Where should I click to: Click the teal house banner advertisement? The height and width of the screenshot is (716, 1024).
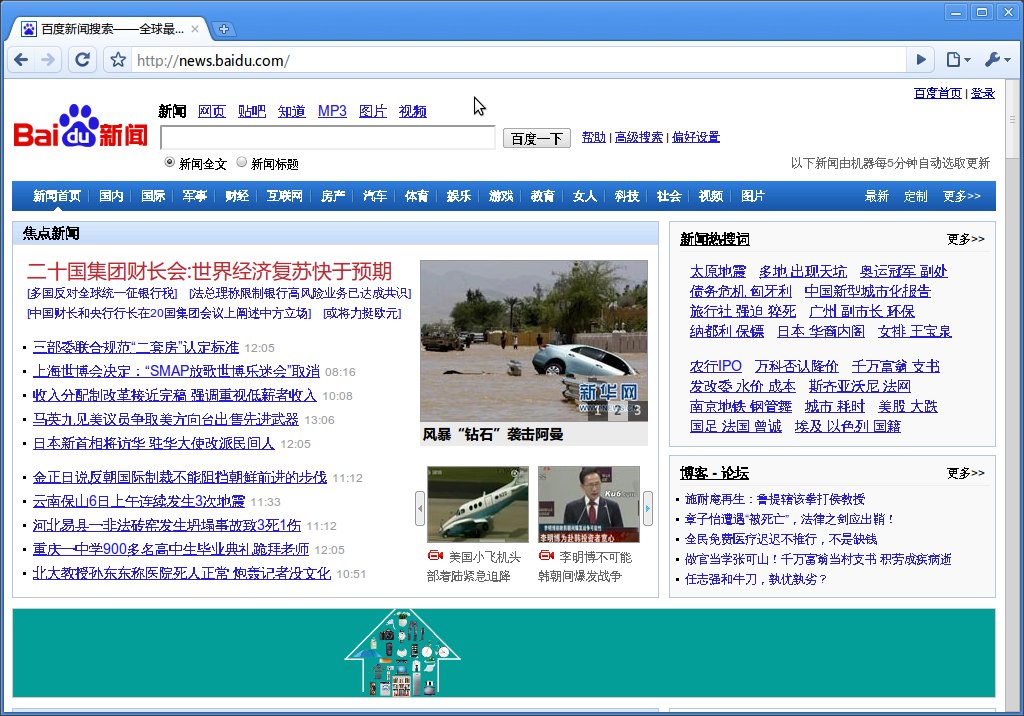click(x=504, y=653)
